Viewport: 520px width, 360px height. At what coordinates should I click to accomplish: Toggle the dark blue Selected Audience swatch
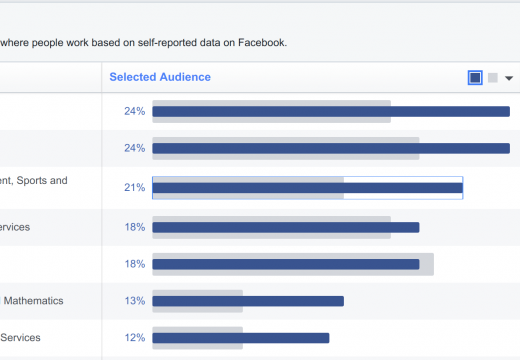tap(475, 78)
